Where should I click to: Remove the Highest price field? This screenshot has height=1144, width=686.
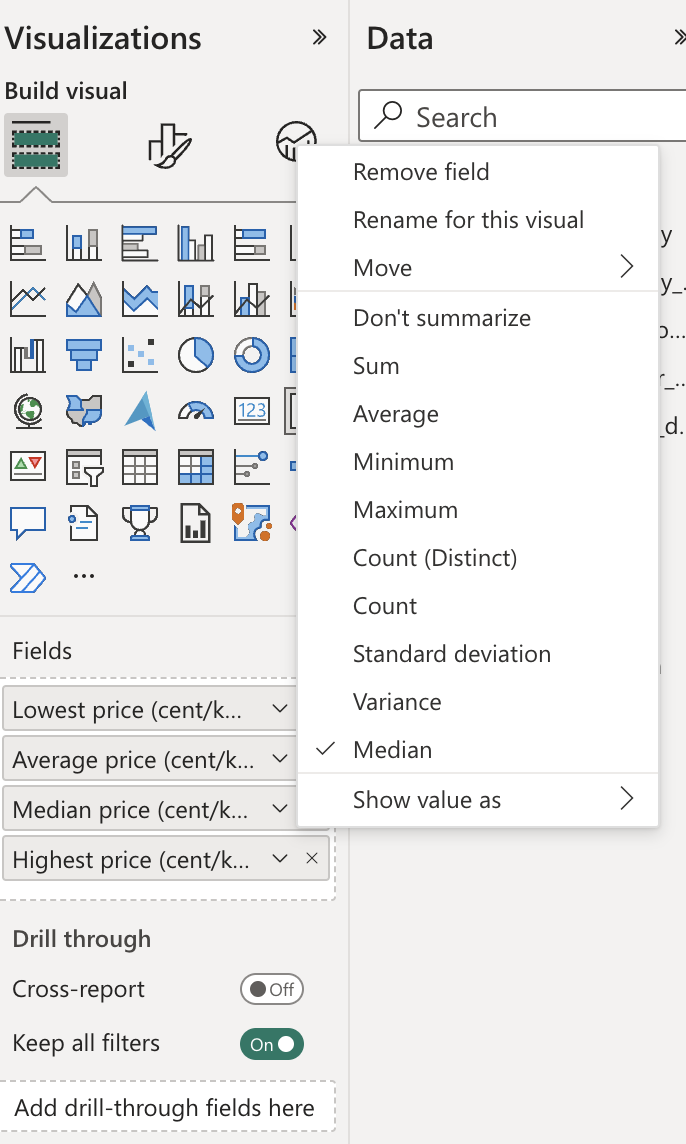coord(311,858)
